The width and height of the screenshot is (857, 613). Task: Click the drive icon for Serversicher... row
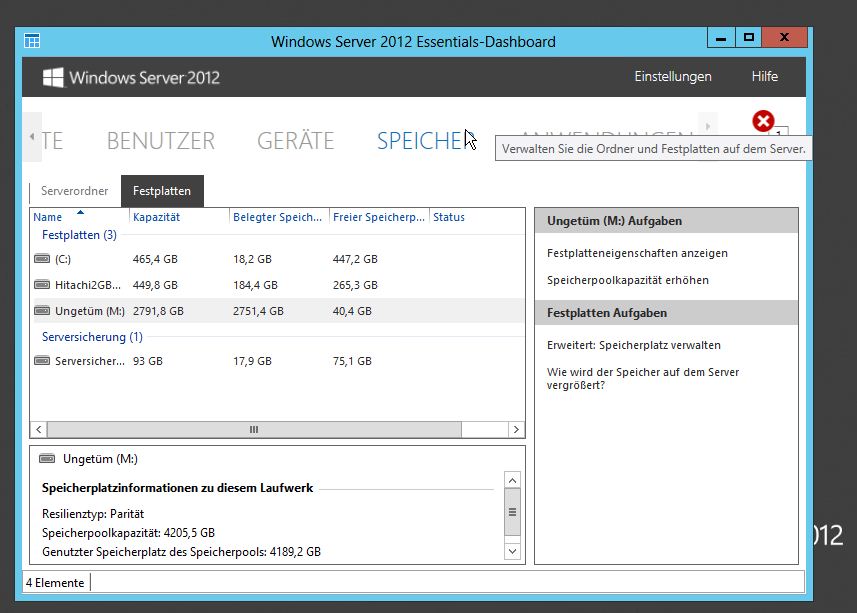42,361
